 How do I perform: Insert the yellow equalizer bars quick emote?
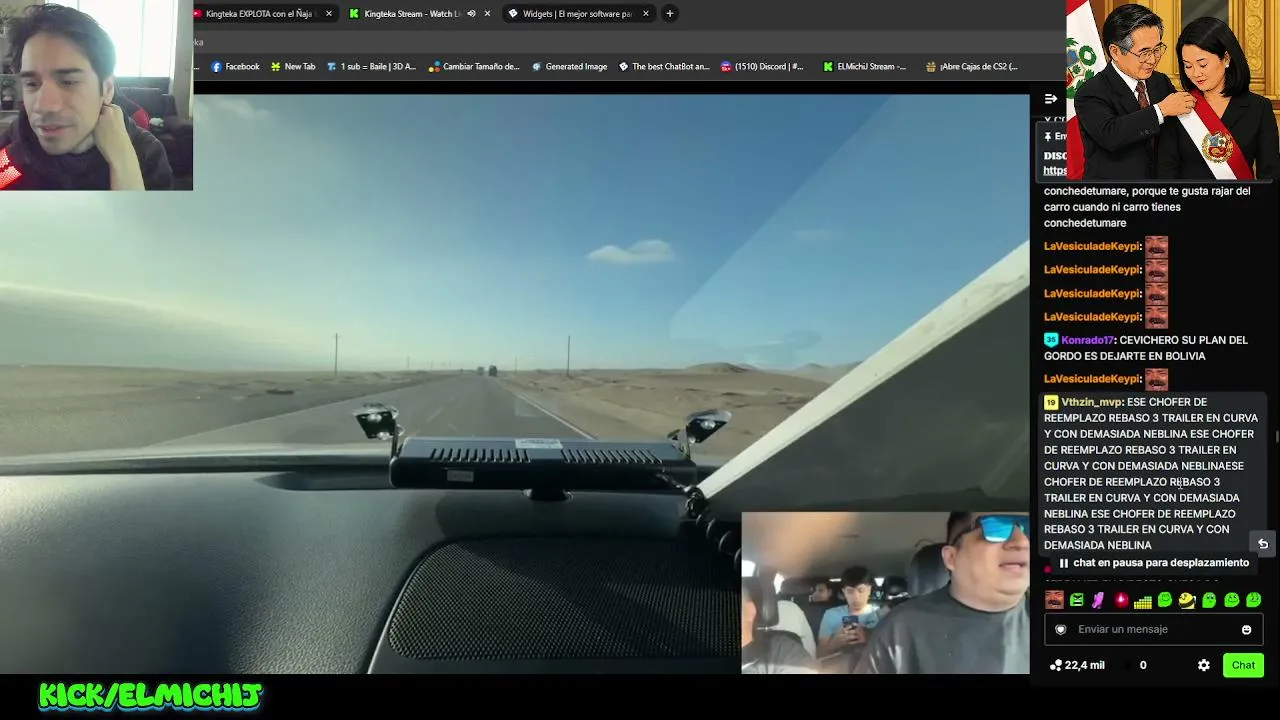pyautogui.click(x=1143, y=601)
